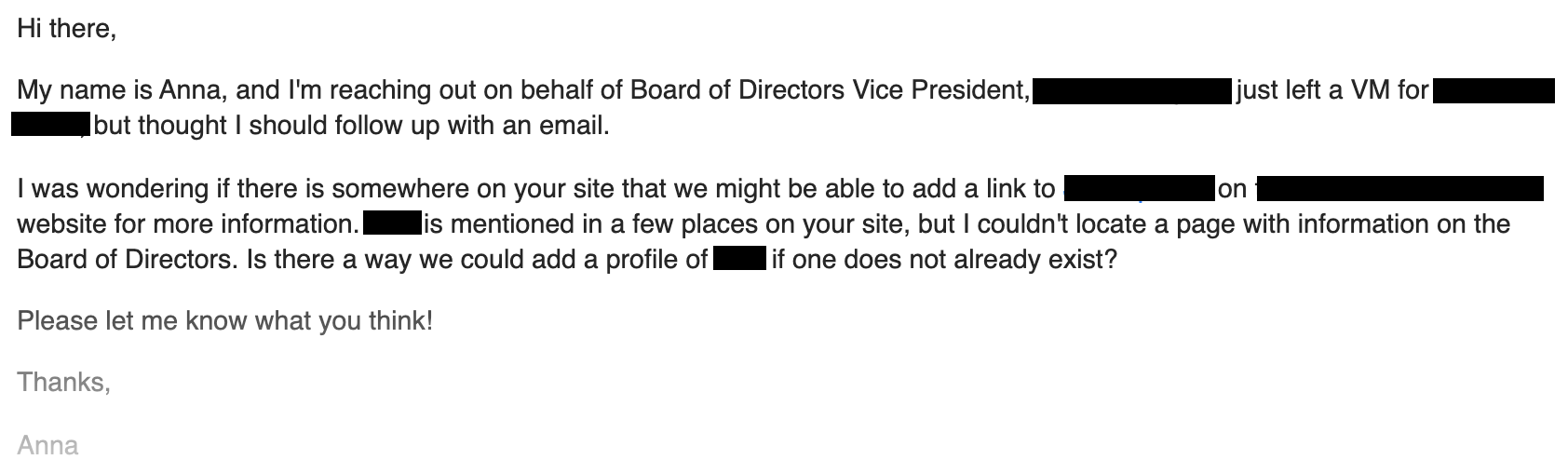Click the phrase "Board of Directors Vice President"
The width and height of the screenshot is (1568, 473).
coord(828,91)
